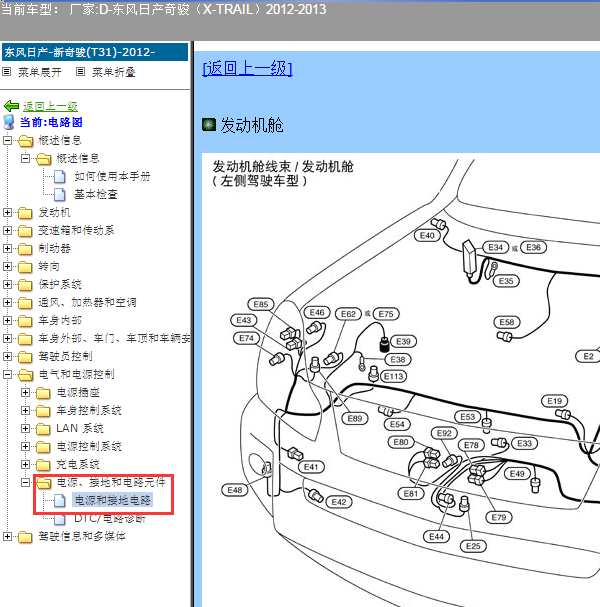Click the folder icon of 电源控制系统
Screen dimensions: 600x607
[43, 446]
